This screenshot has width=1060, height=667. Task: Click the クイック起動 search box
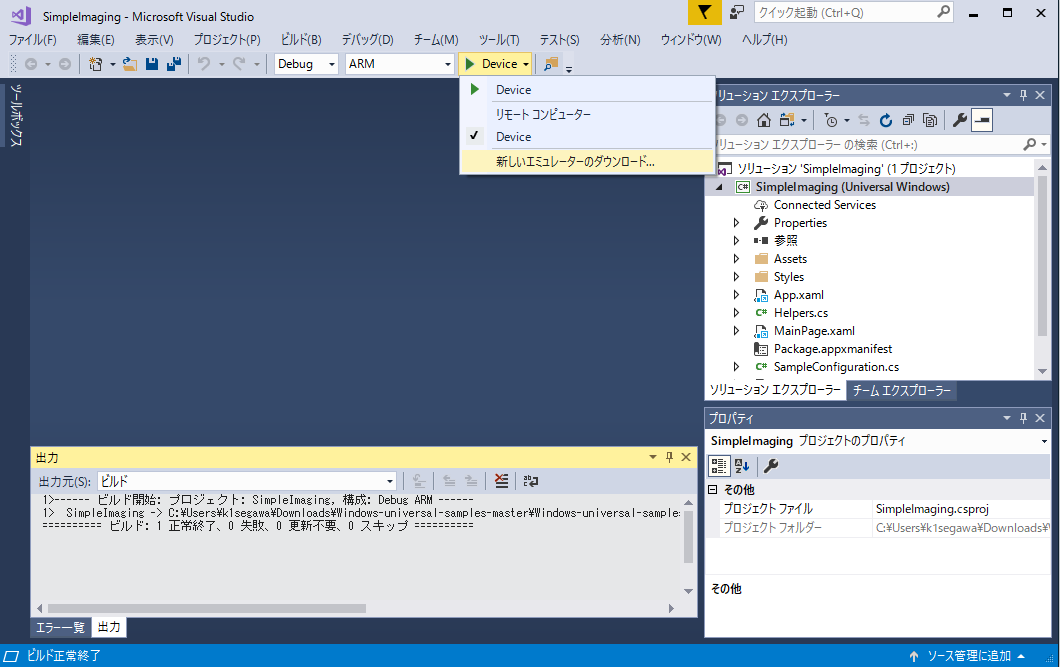click(853, 12)
